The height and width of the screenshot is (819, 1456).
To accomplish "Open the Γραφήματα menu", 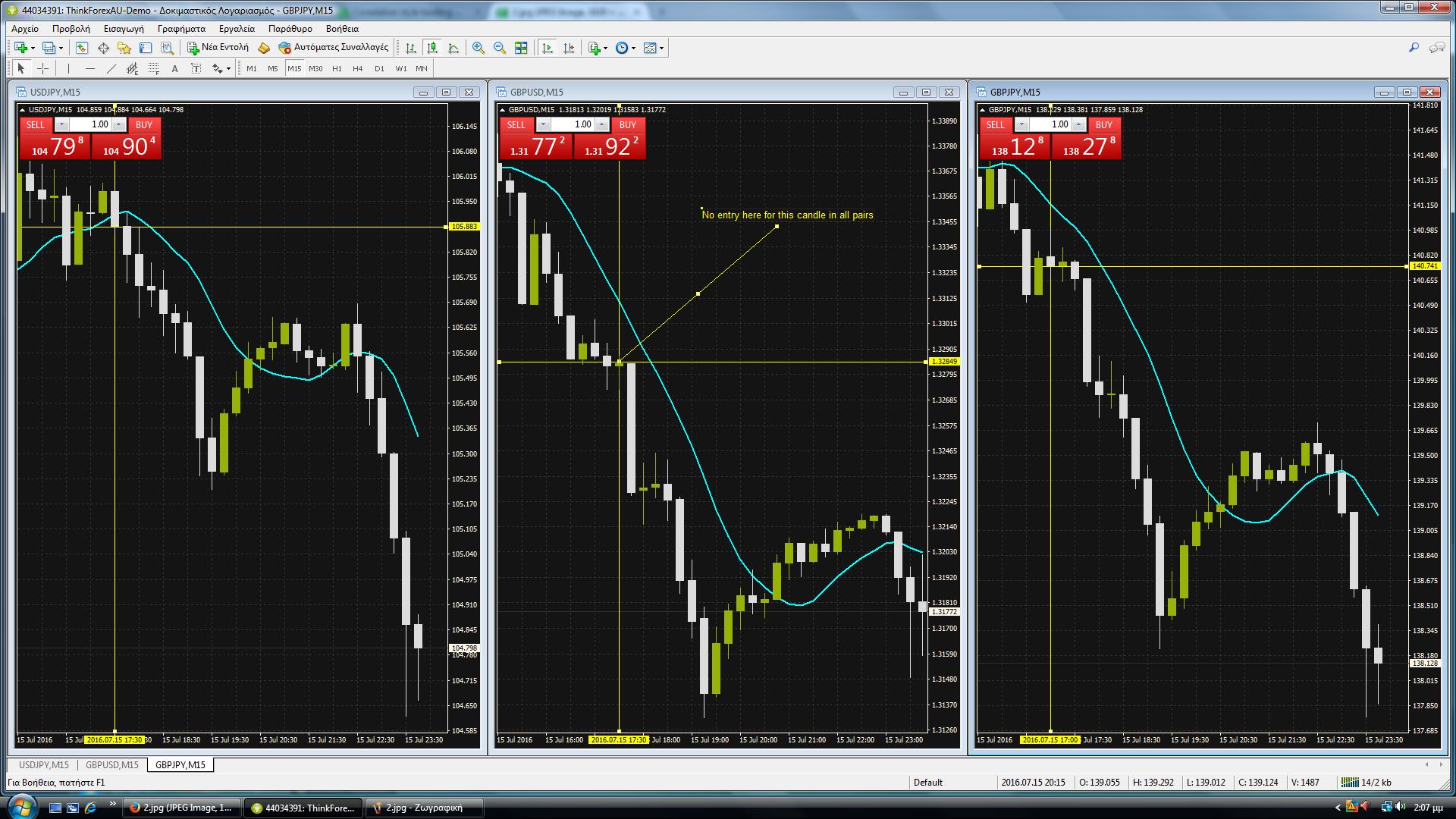I will click(181, 28).
